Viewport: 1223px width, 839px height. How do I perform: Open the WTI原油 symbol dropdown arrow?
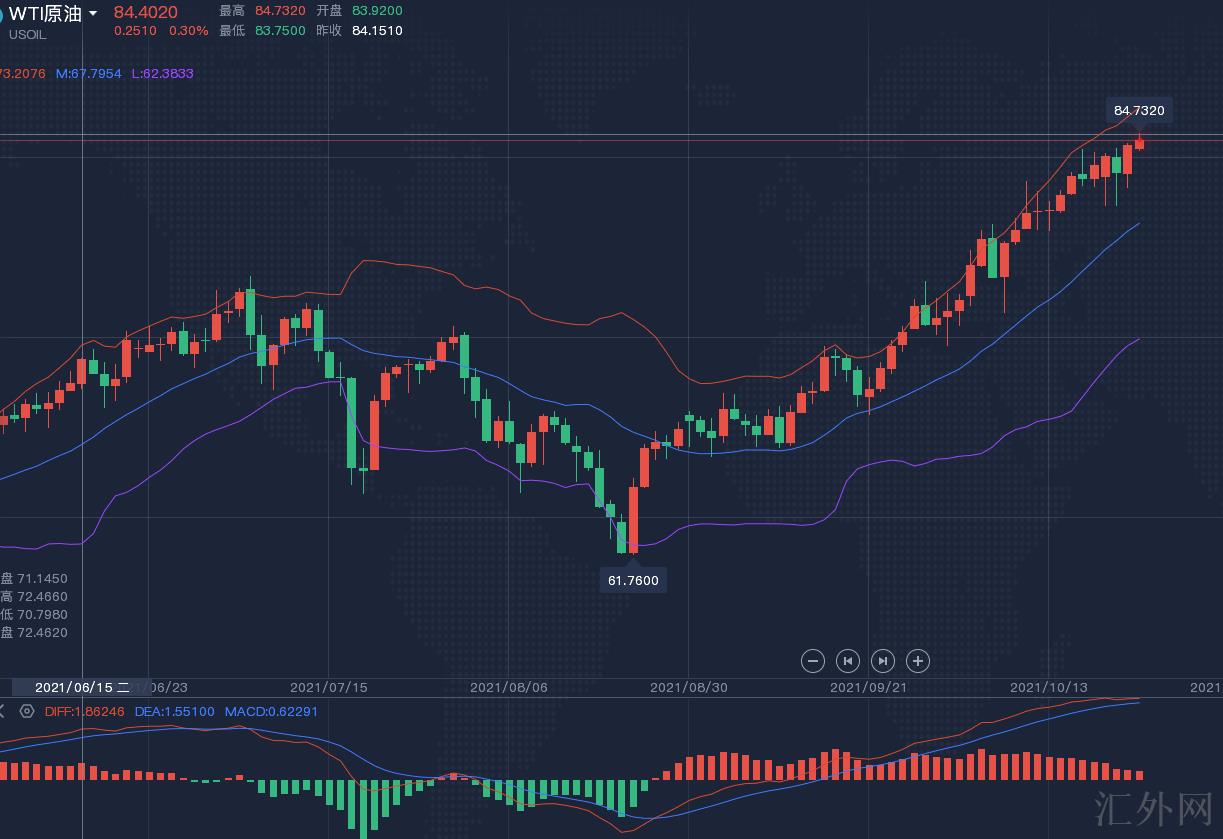click(93, 13)
